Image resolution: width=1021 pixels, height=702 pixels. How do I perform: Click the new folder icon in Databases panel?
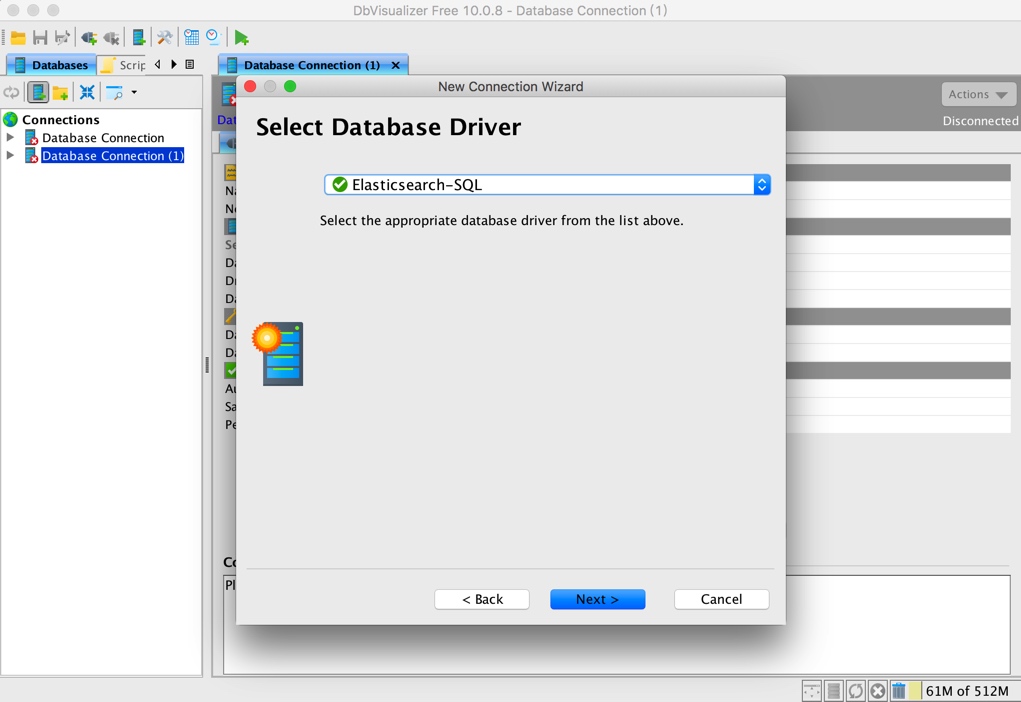coord(61,92)
